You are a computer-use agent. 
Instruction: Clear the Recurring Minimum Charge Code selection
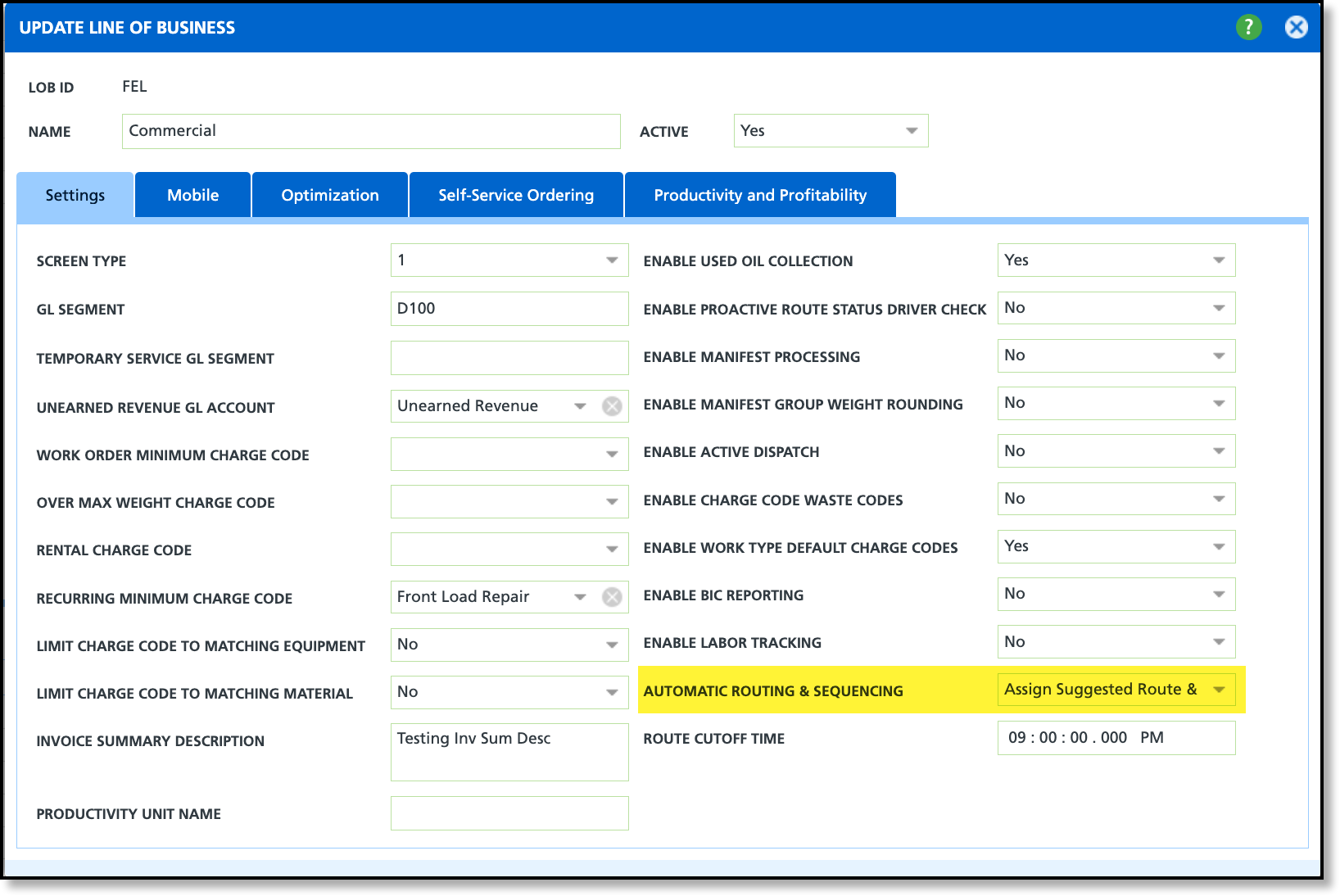(x=612, y=597)
